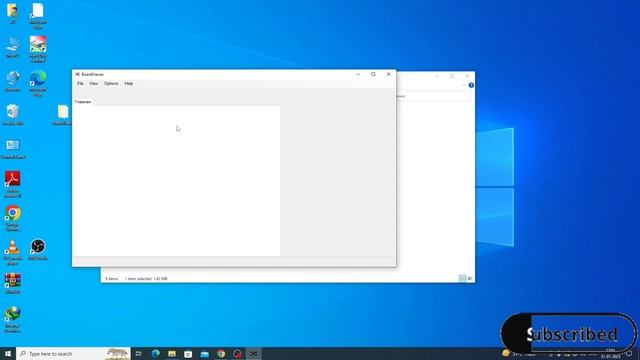
Task: Open File Explorer from the taskbar
Action: coord(172,353)
